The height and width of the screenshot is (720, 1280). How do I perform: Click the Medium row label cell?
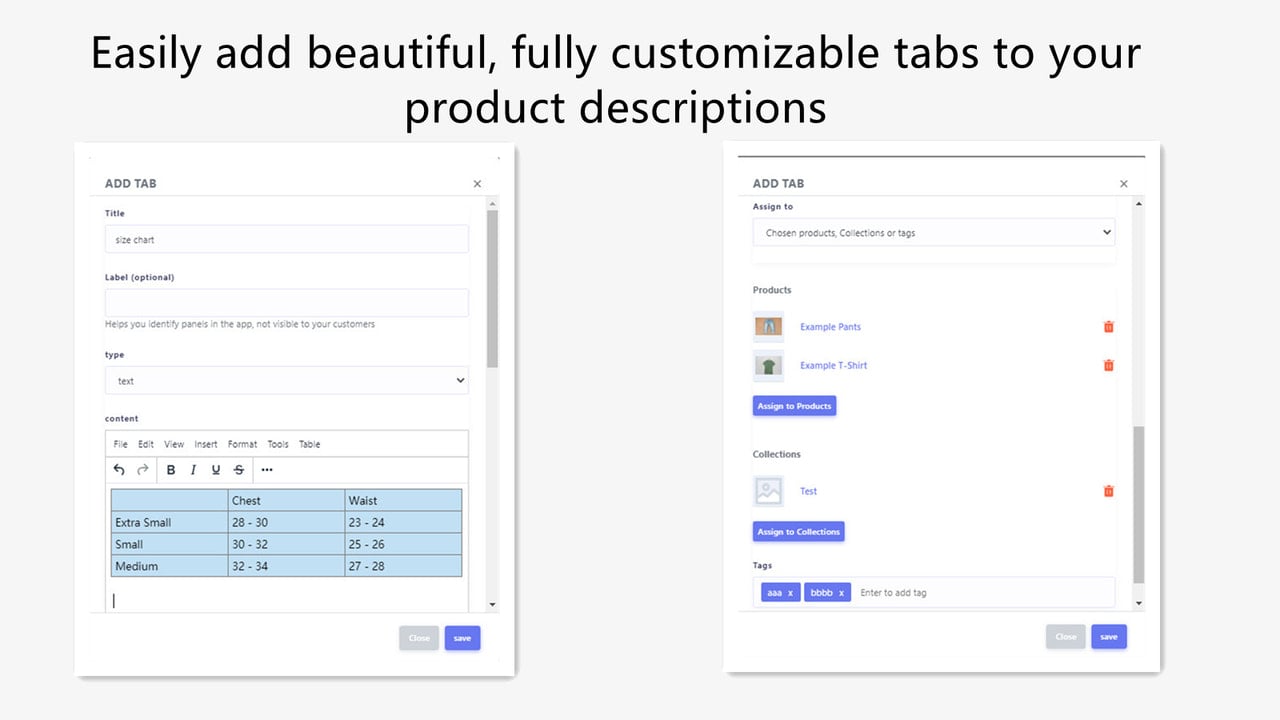click(170, 566)
